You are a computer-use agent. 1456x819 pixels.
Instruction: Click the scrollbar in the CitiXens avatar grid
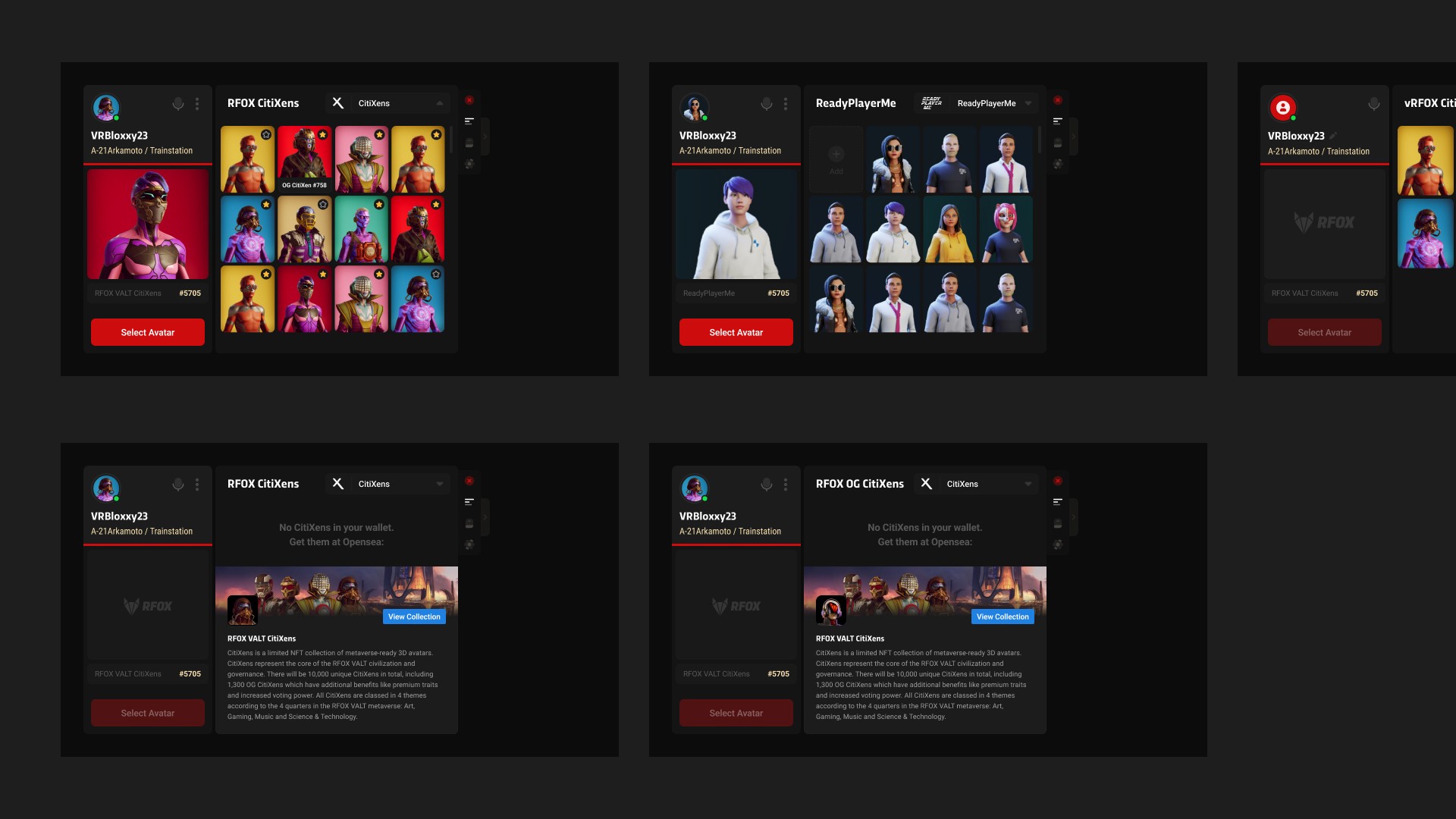click(451, 140)
